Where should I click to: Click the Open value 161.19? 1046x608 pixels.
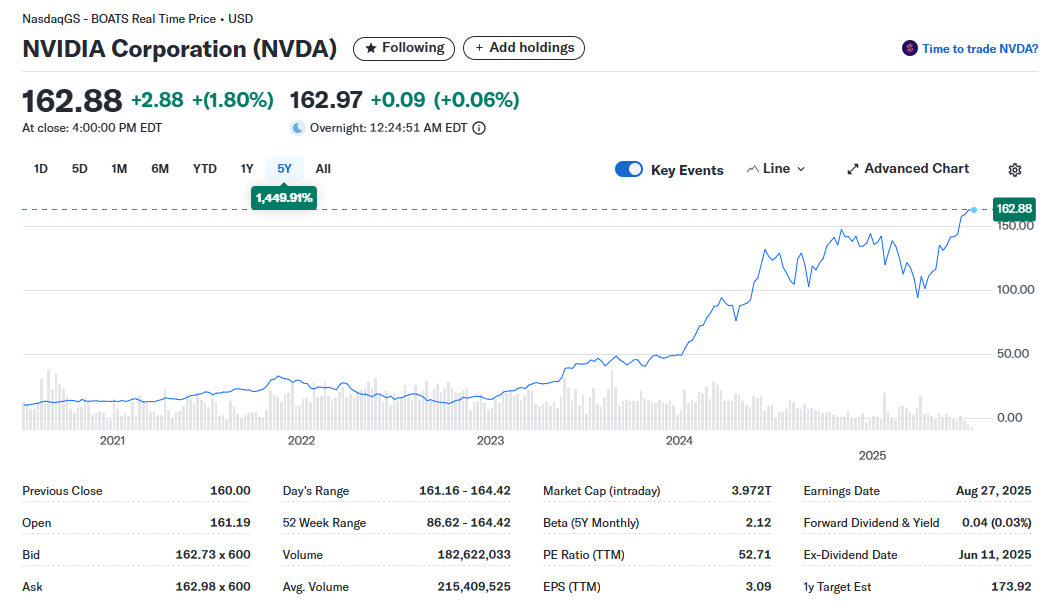pos(230,523)
